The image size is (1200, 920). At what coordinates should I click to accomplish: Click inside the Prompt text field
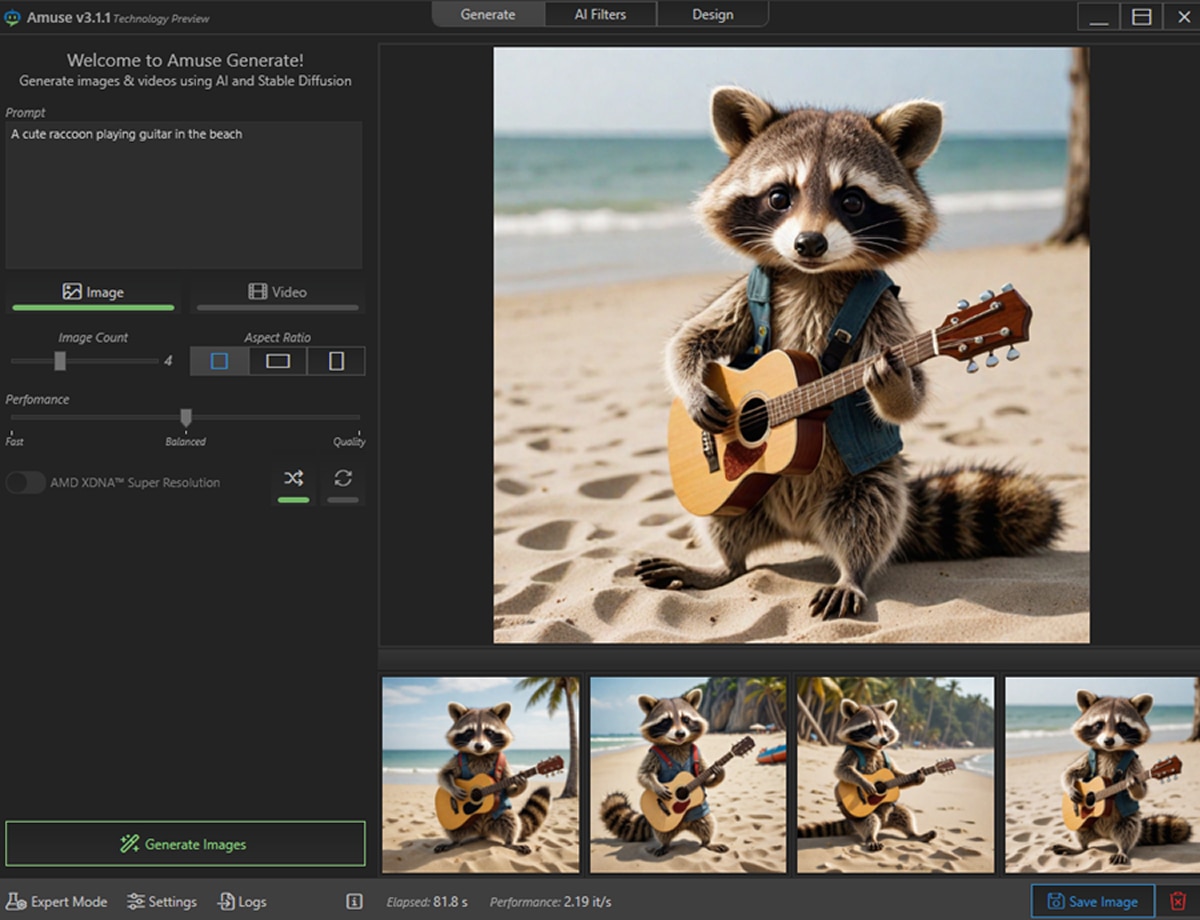click(184, 195)
